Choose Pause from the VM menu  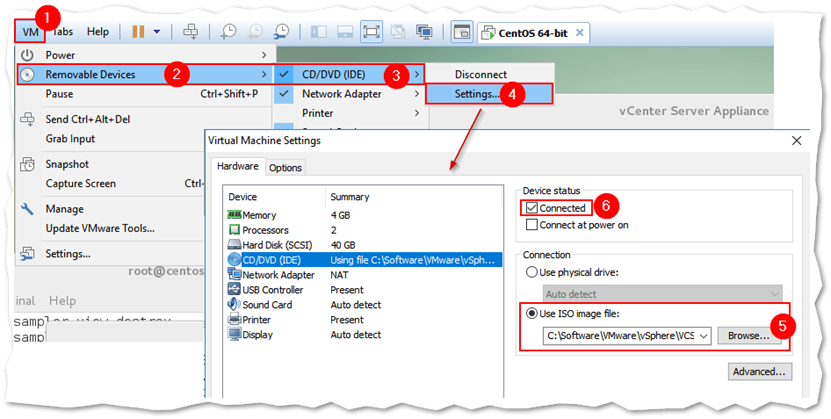coord(144,94)
